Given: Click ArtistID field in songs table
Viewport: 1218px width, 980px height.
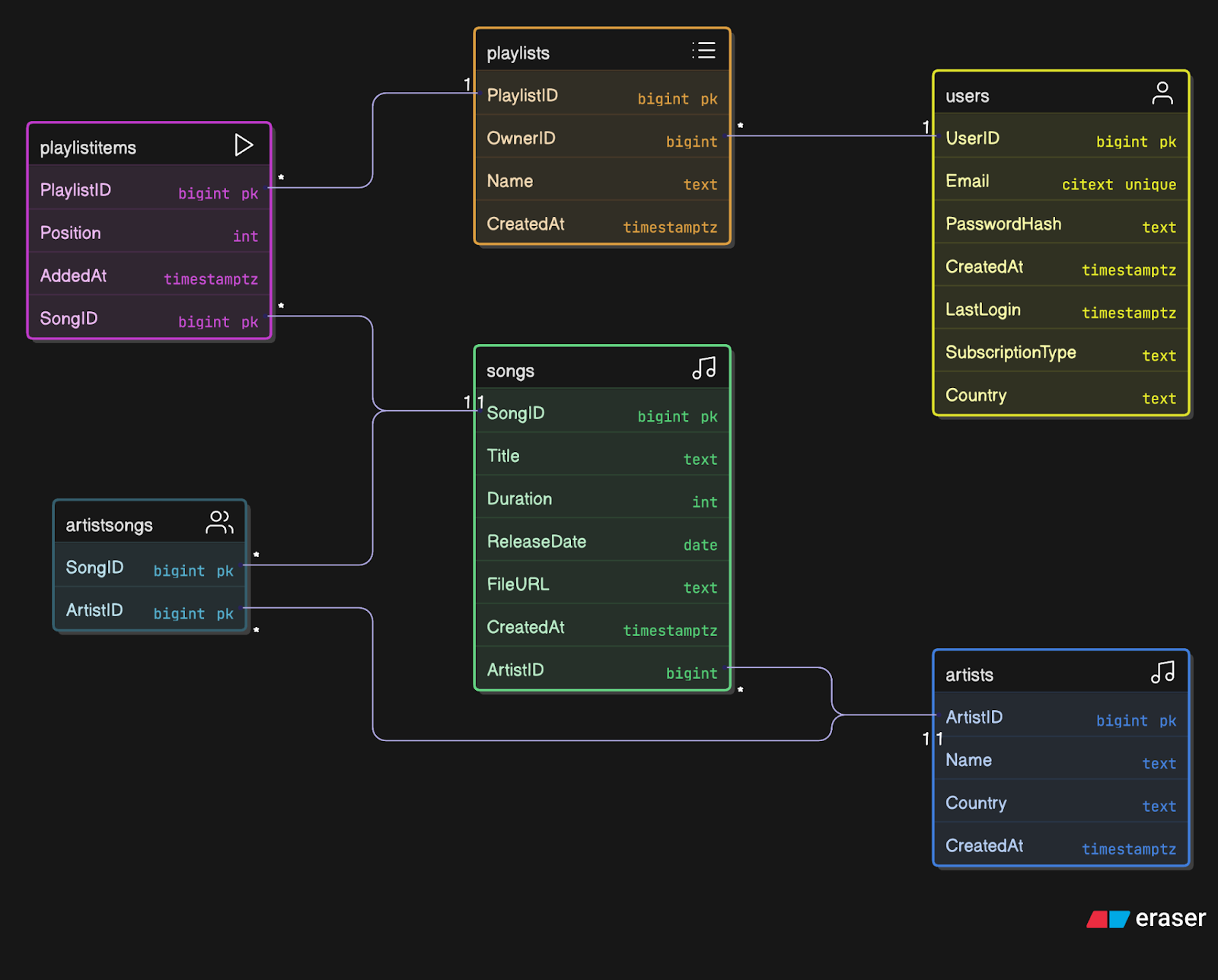Looking at the screenshot, I should click(x=602, y=668).
